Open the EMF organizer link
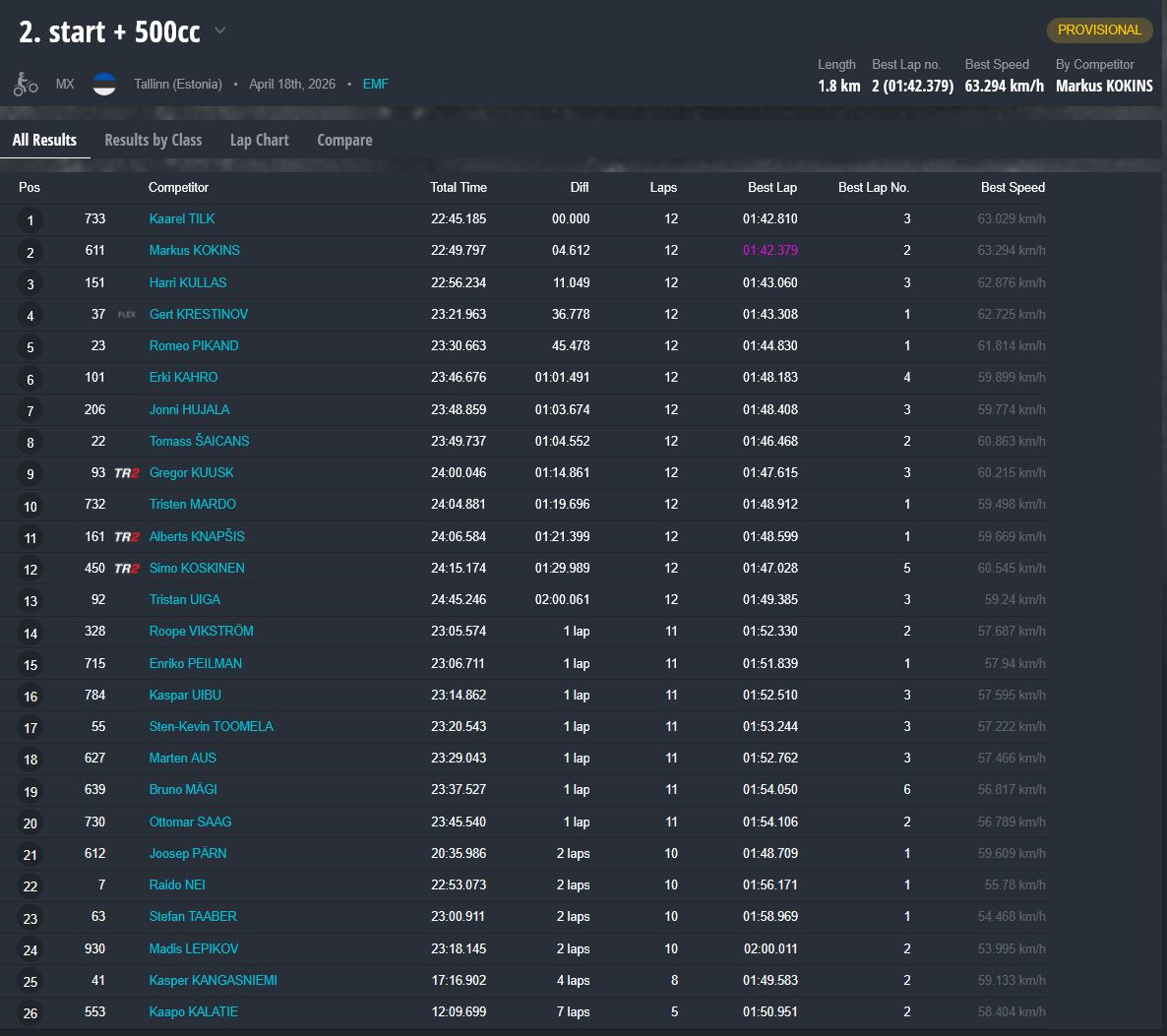This screenshot has height=1036, width=1167. click(375, 84)
